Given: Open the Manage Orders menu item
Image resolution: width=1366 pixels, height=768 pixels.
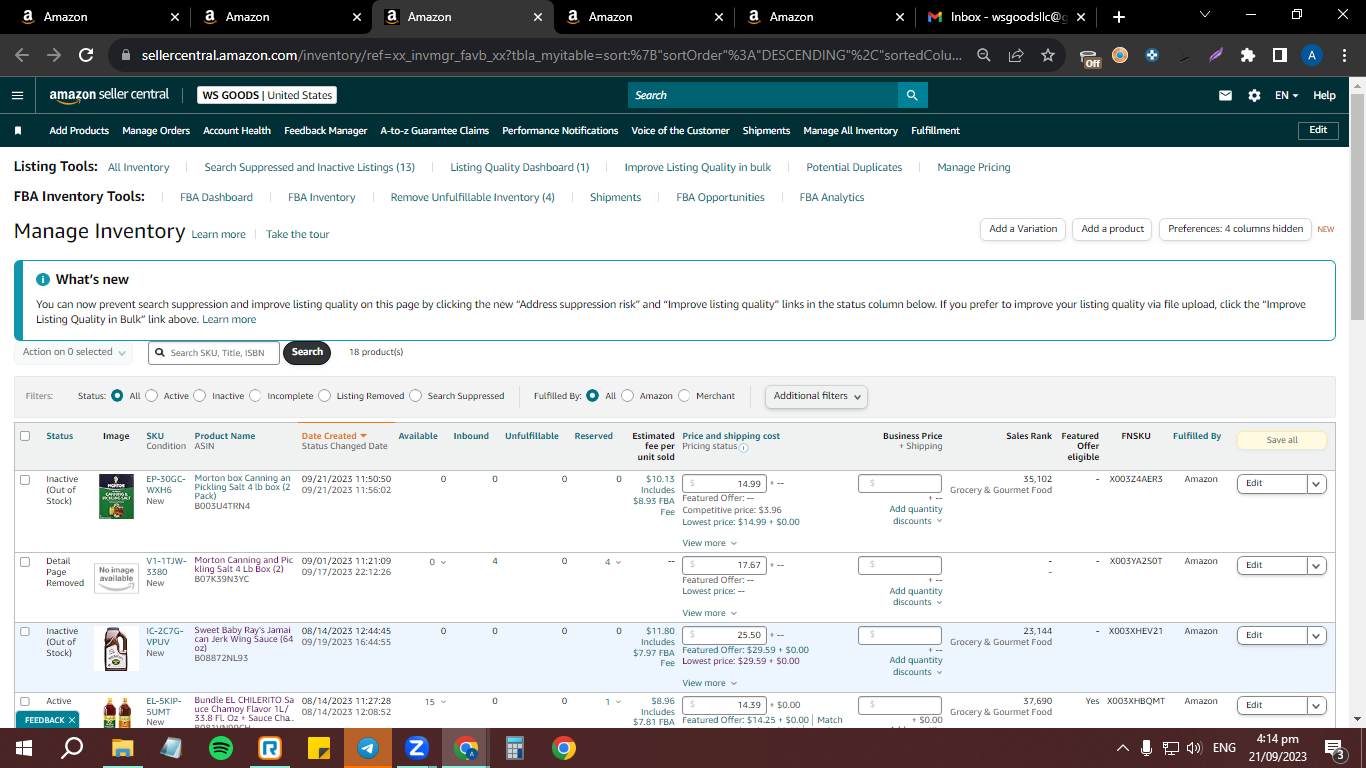Looking at the screenshot, I should (156, 131).
